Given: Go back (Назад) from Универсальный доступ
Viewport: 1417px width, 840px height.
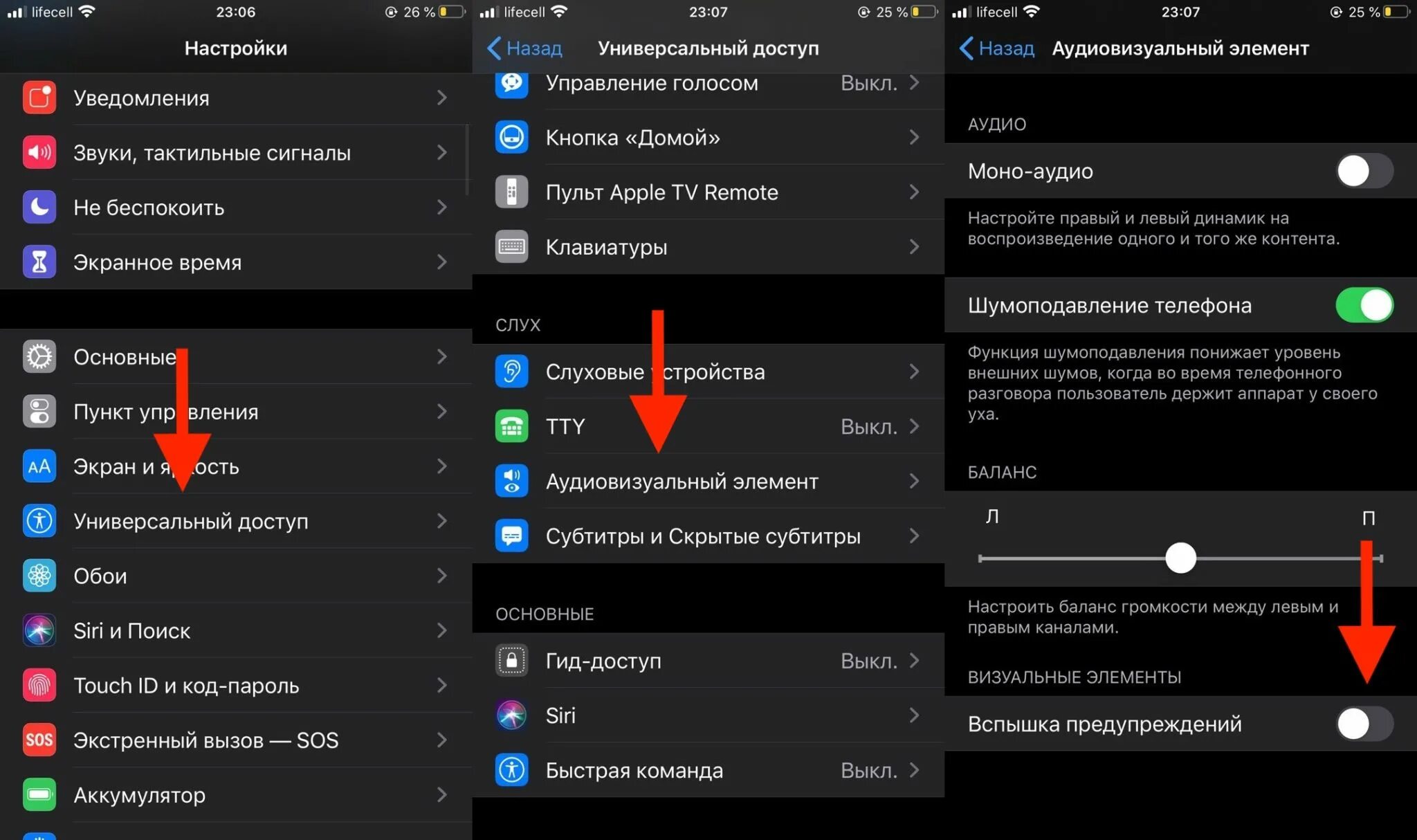Looking at the screenshot, I should tap(524, 48).
